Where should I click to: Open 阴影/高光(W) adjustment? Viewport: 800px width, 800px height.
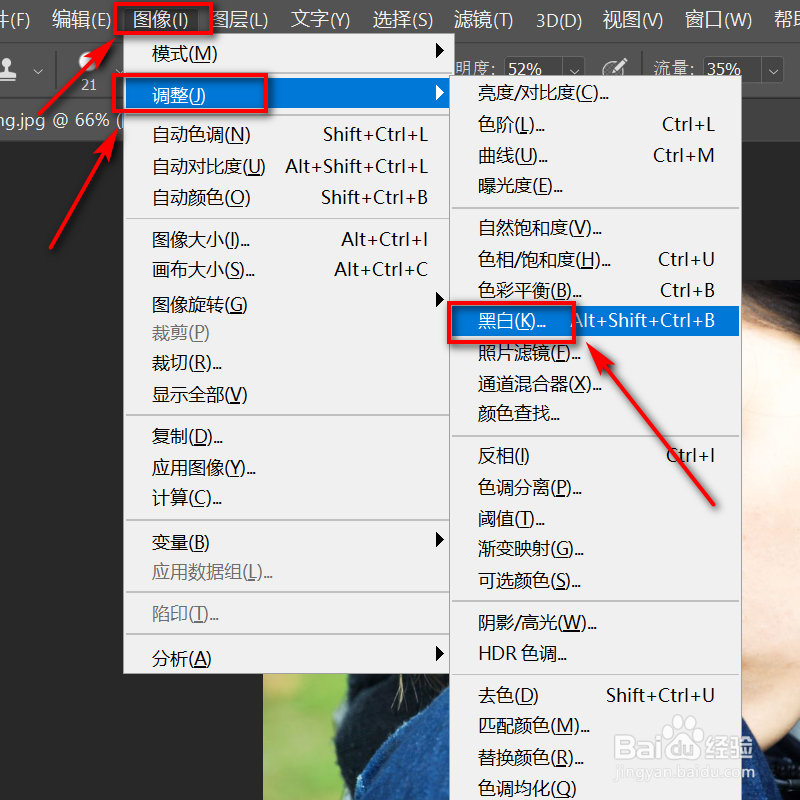click(595, 622)
